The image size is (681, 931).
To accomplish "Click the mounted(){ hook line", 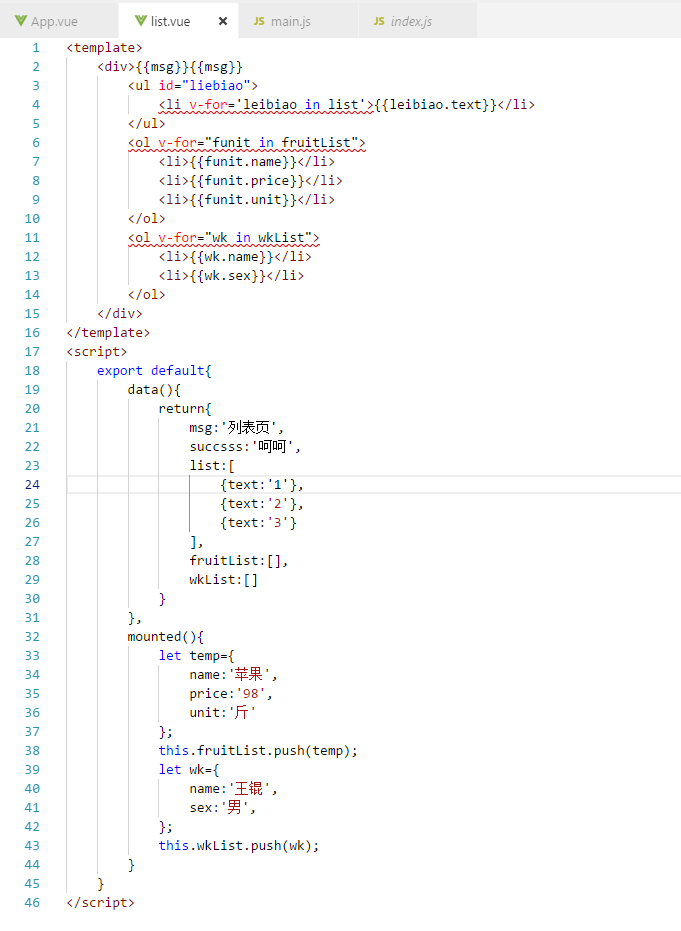I will click(166, 636).
